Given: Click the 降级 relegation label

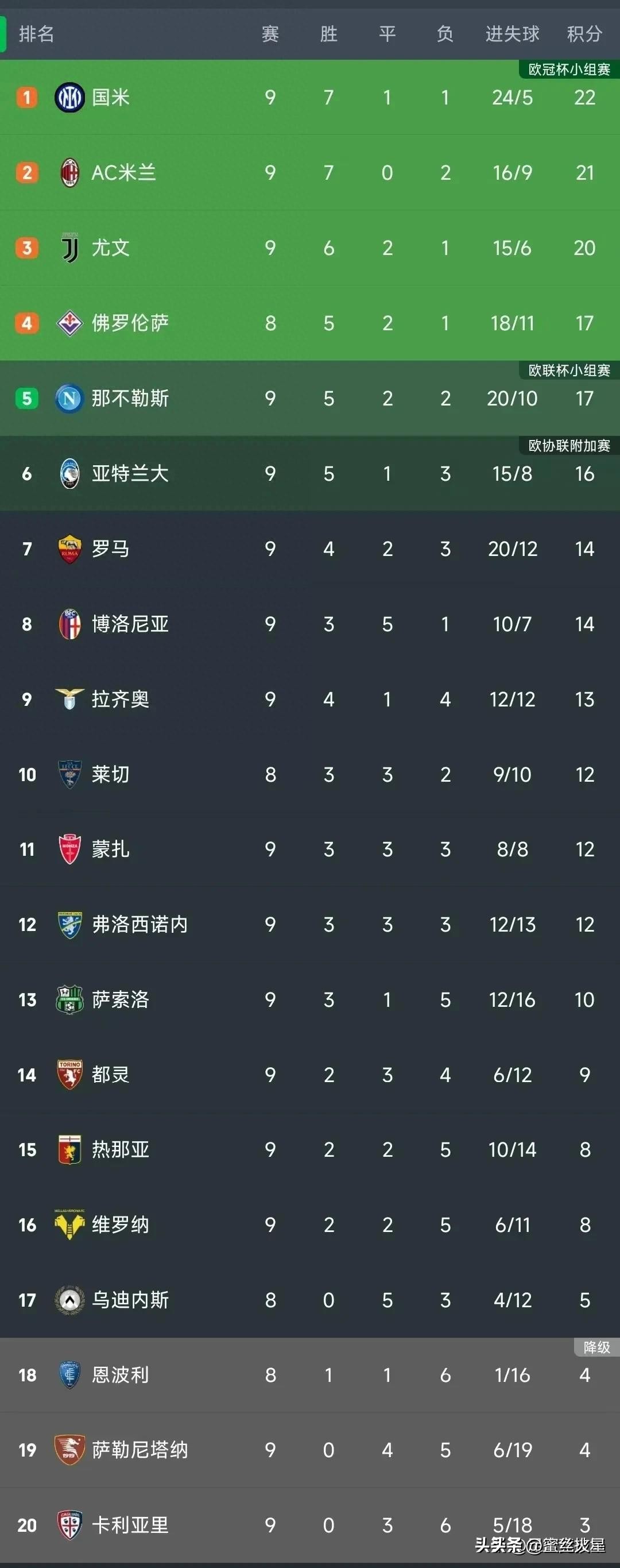Looking at the screenshot, I should (x=596, y=1347).
